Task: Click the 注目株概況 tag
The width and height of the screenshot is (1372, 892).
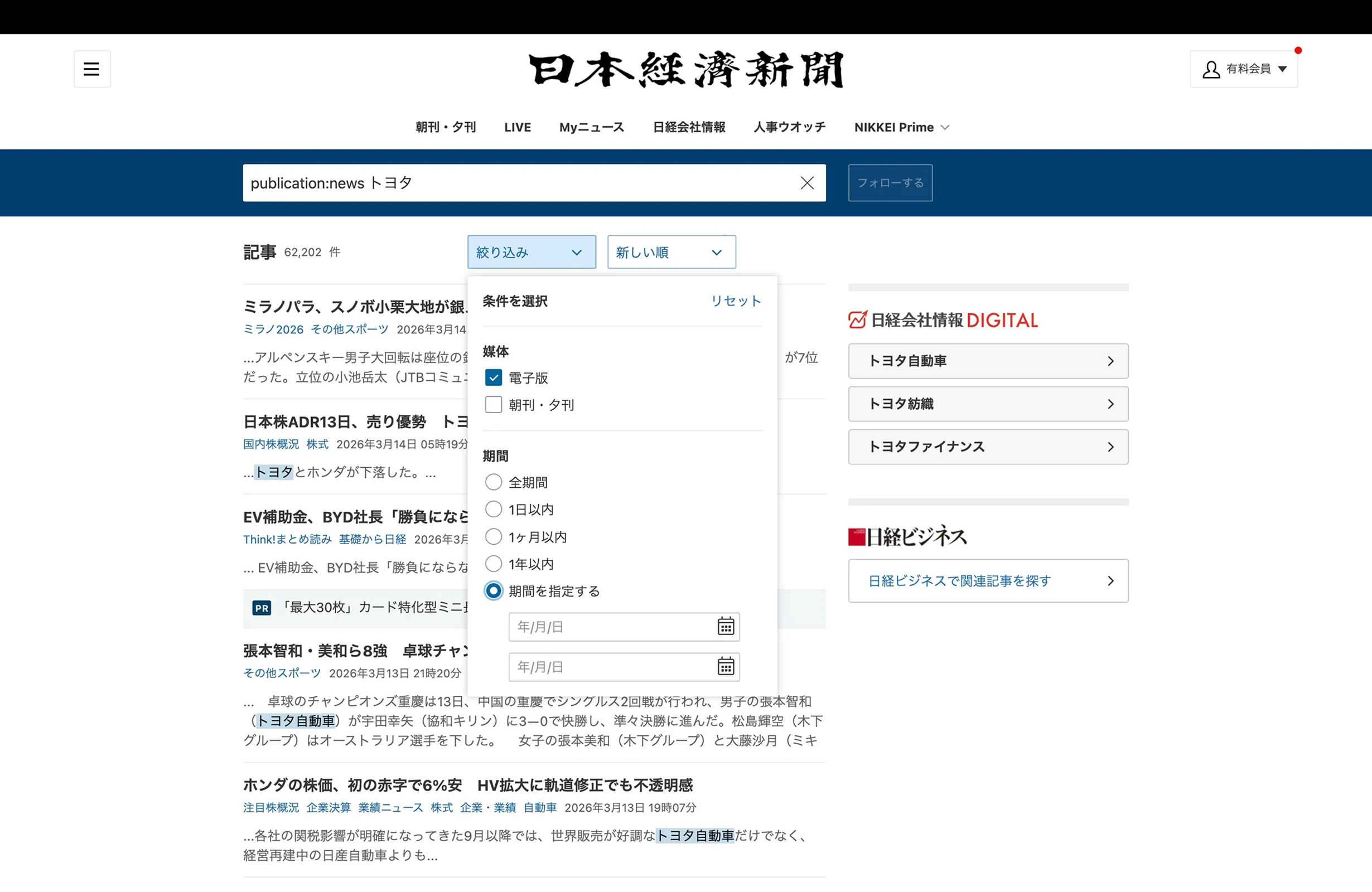Action: (271, 808)
